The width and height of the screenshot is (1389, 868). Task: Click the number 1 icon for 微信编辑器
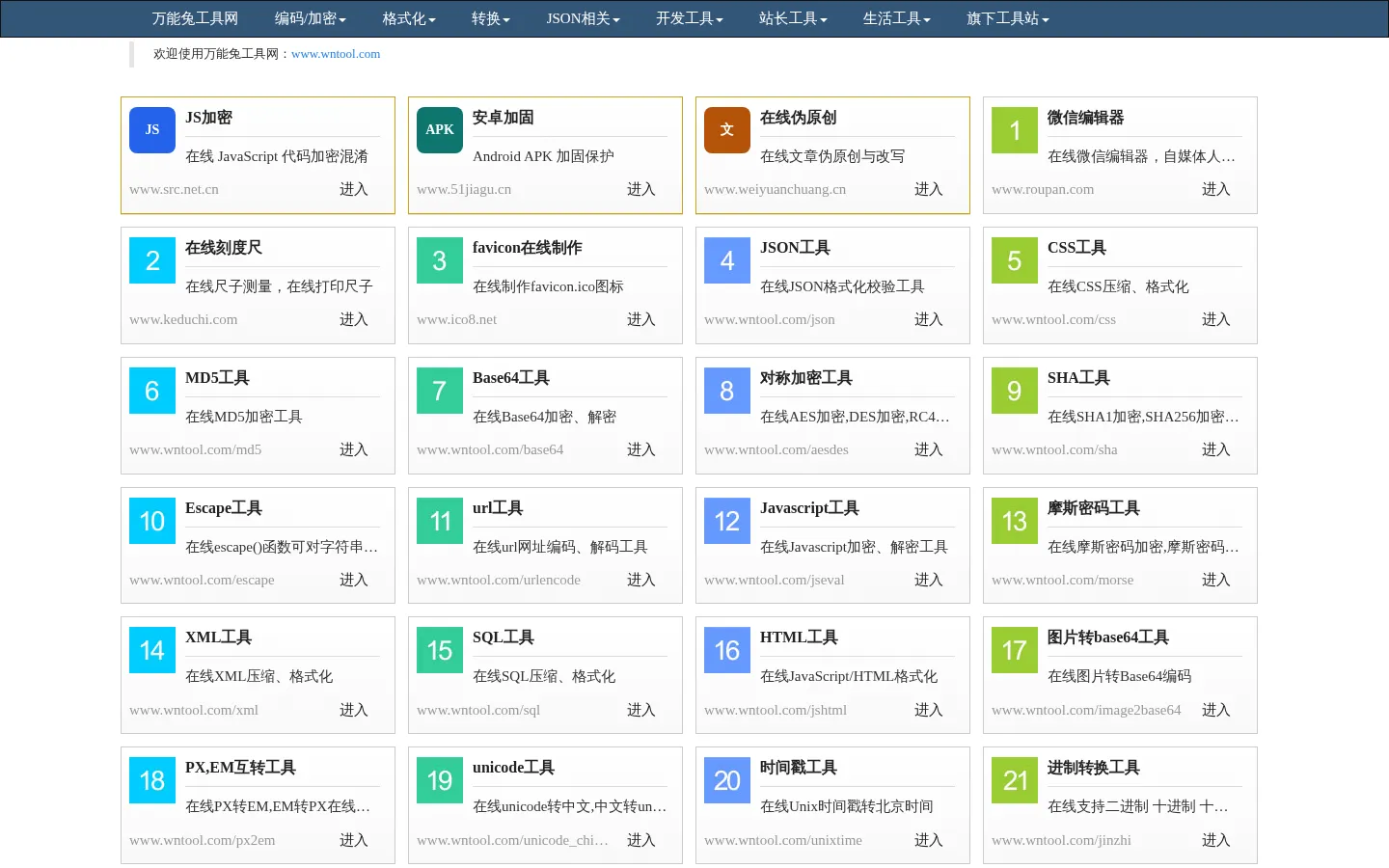pyautogui.click(x=1015, y=130)
